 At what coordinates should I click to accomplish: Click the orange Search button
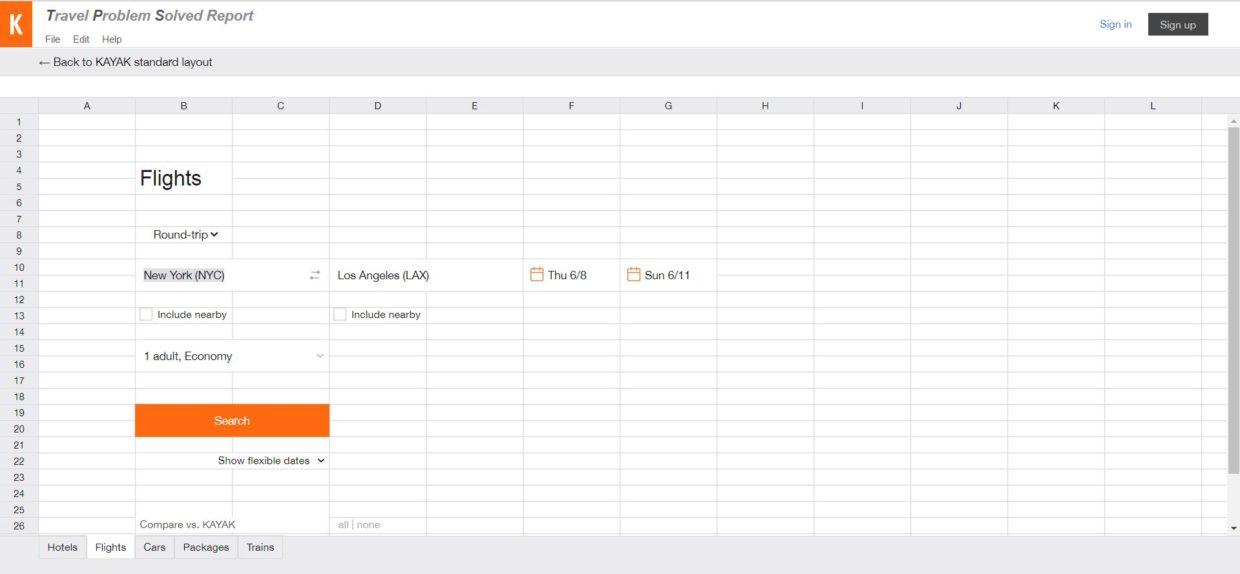[x=232, y=421]
